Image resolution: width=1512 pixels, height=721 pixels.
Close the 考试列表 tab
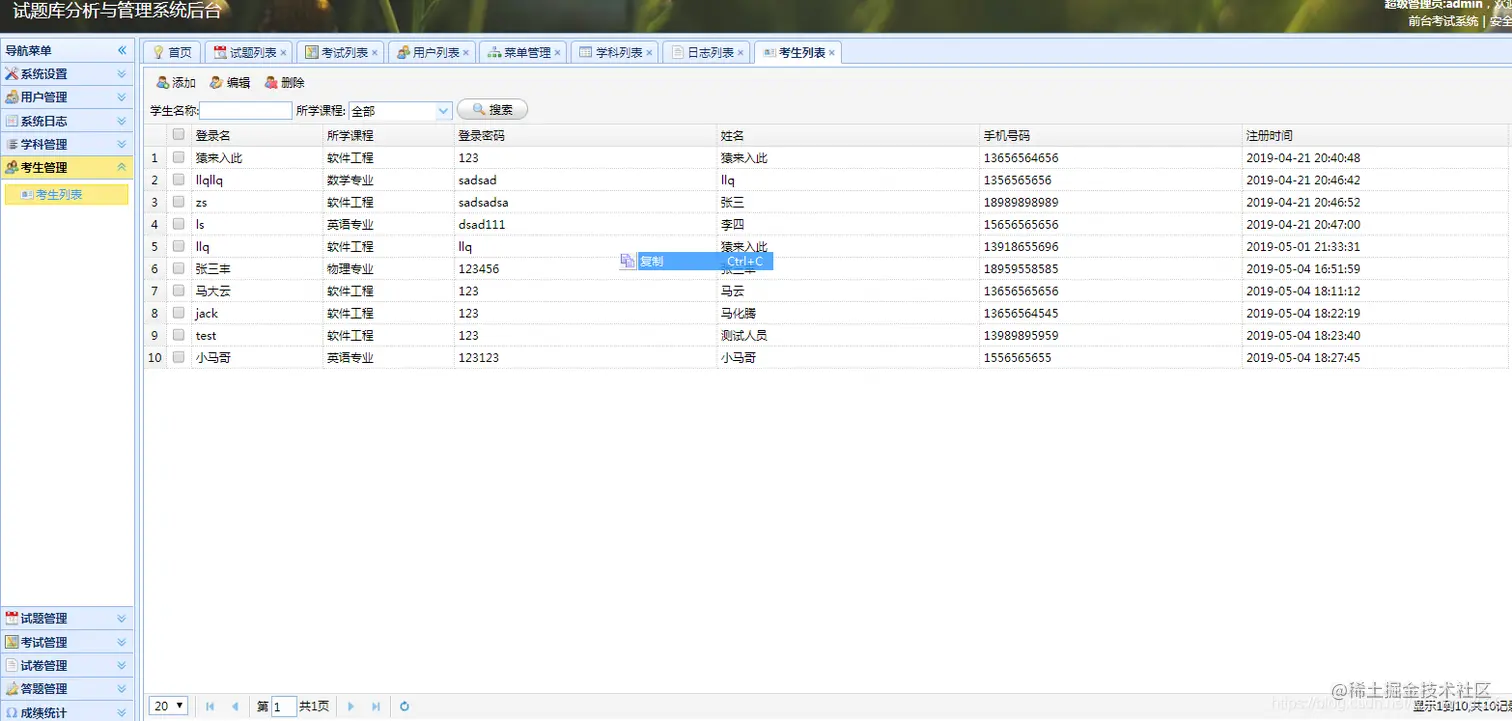pos(375,53)
